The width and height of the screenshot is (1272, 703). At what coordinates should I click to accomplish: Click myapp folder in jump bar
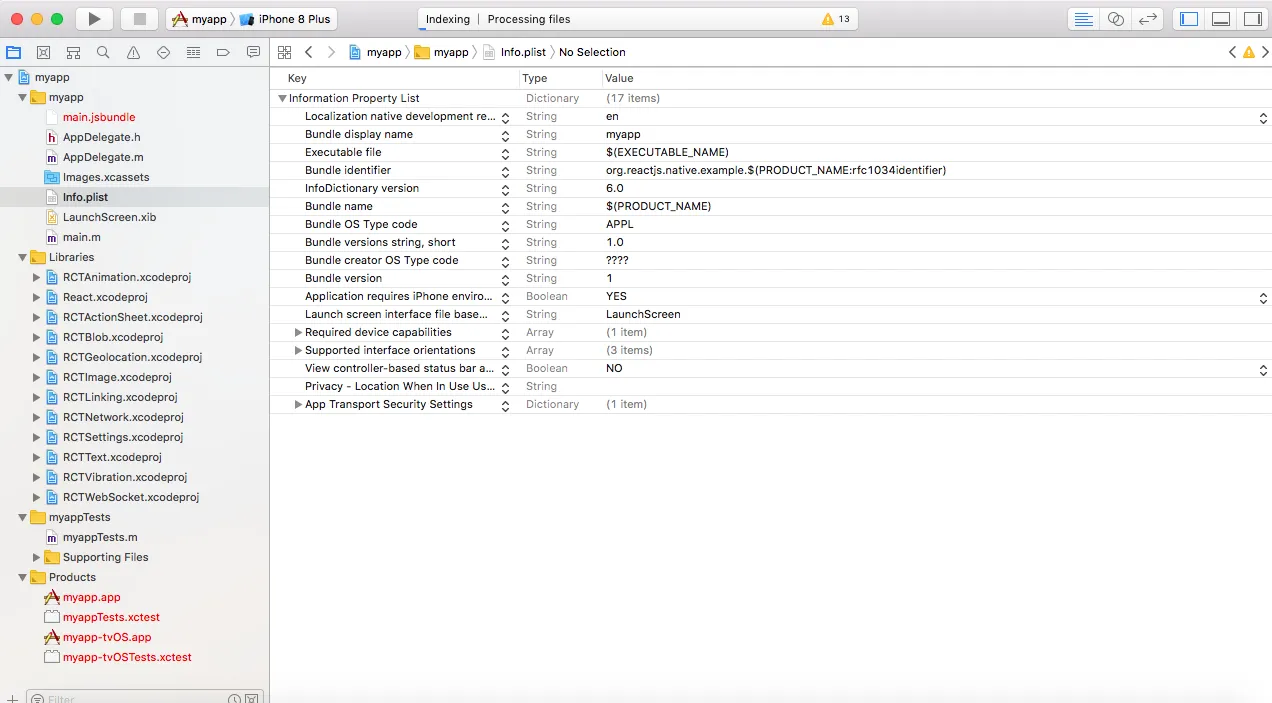pyautogui.click(x=441, y=52)
